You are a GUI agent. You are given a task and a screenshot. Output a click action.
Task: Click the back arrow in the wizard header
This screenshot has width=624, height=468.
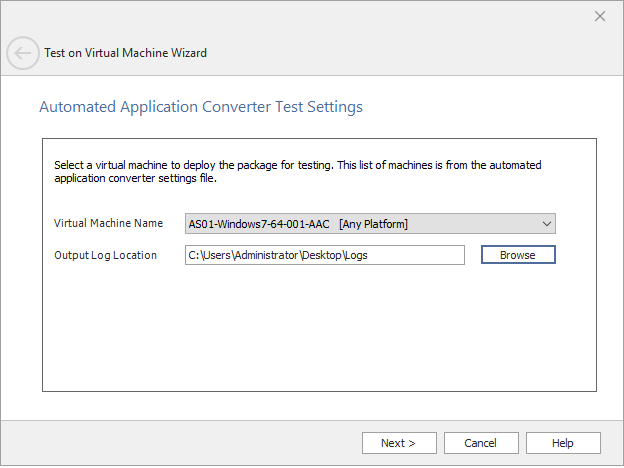tap(22, 53)
